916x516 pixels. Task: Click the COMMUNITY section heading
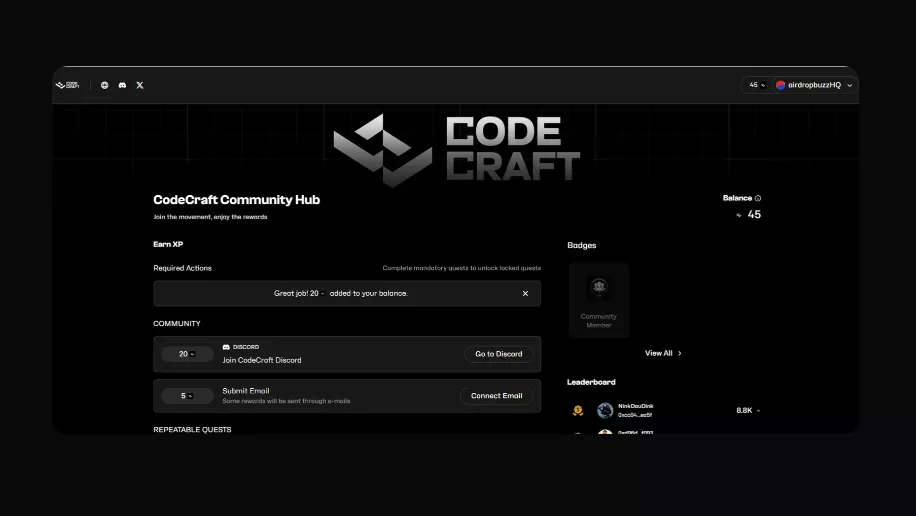pyautogui.click(x=176, y=323)
